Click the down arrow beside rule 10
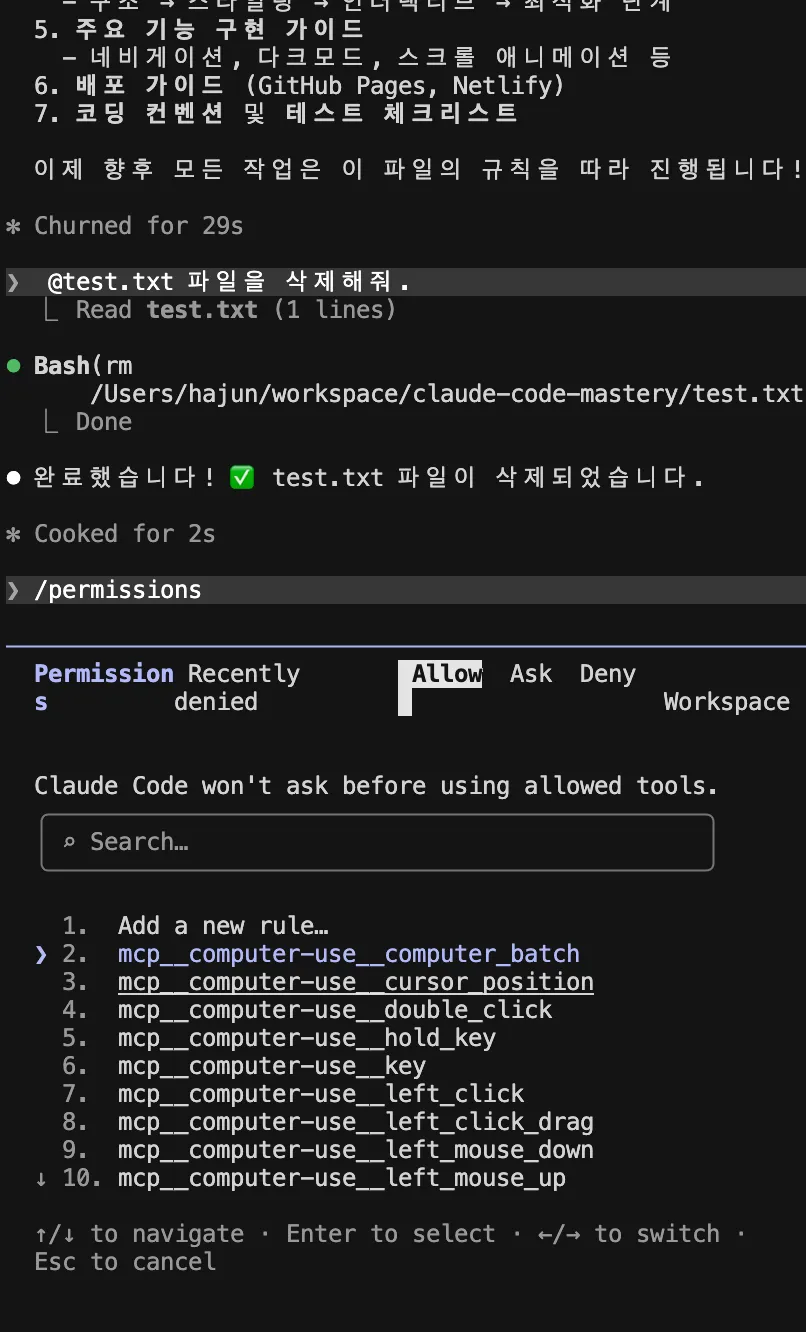 41,1179
